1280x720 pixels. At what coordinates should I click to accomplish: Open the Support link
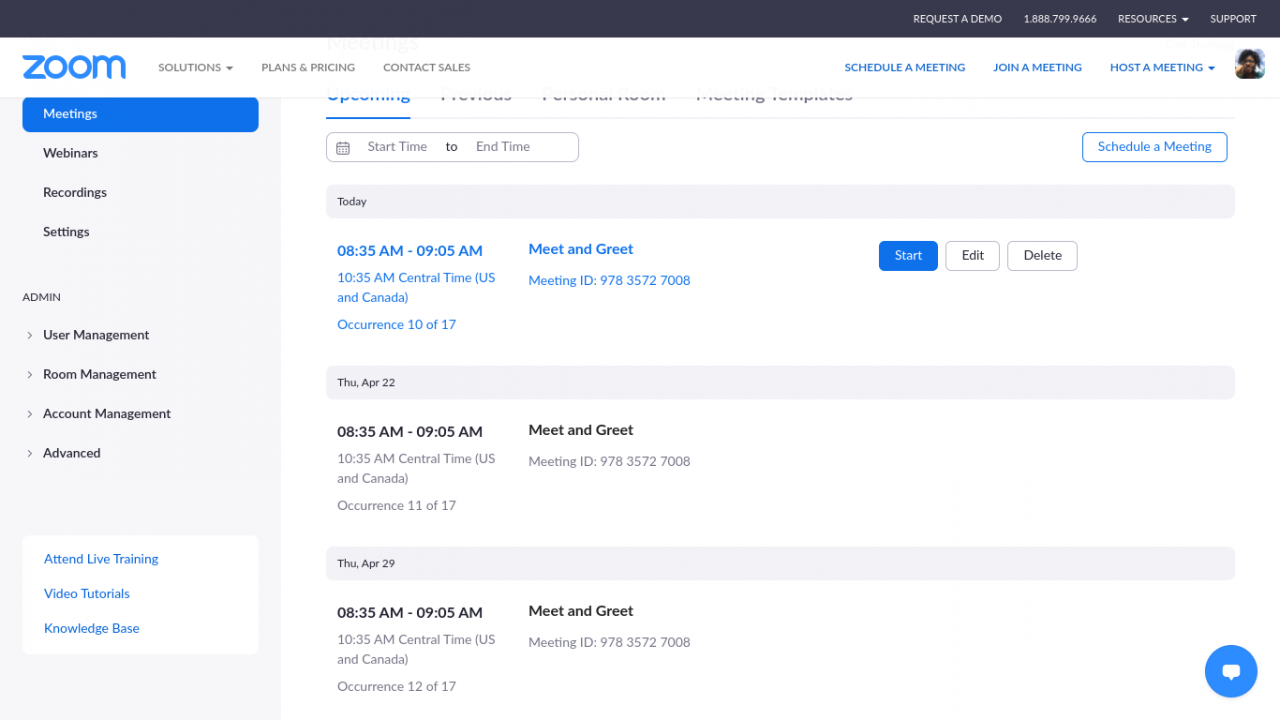coord(1233,19)
